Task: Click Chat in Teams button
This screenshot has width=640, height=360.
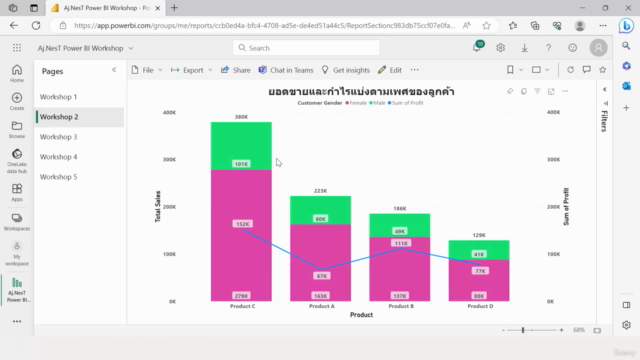Action: tap(286, 70)
